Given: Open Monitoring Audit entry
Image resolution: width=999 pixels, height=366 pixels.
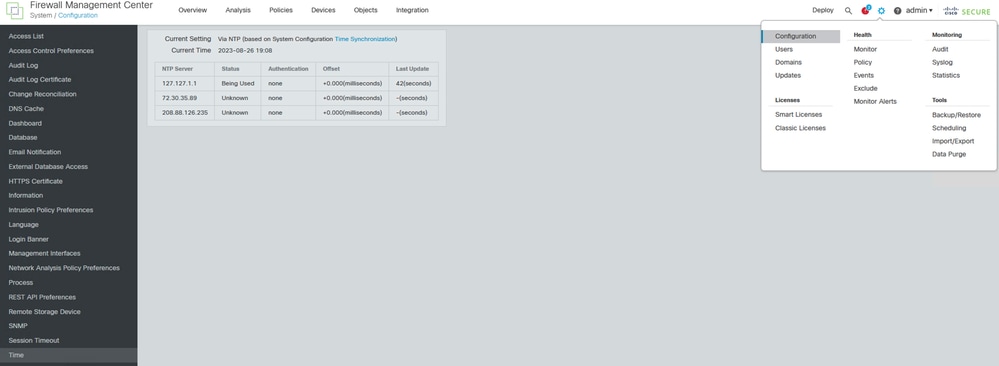Looking at the screenshot, I should (940, 49).
